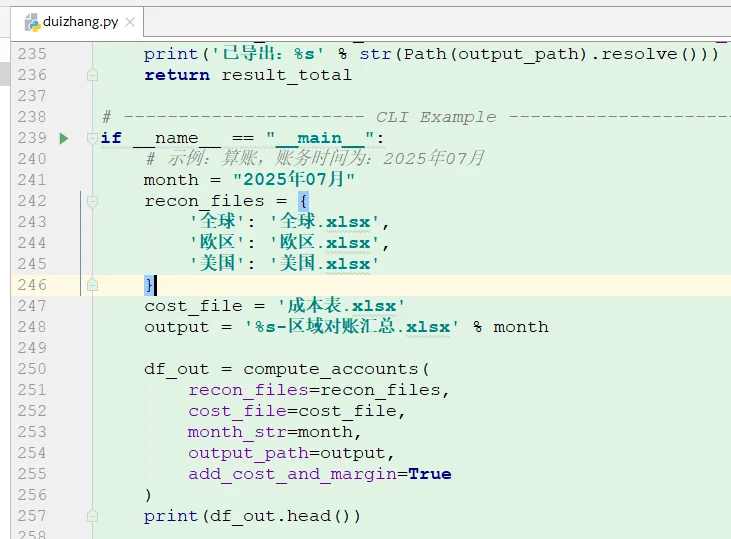Click 'month' after % on line 248
The width and height of the screenshot is (731, 539).
click(521, 327)
